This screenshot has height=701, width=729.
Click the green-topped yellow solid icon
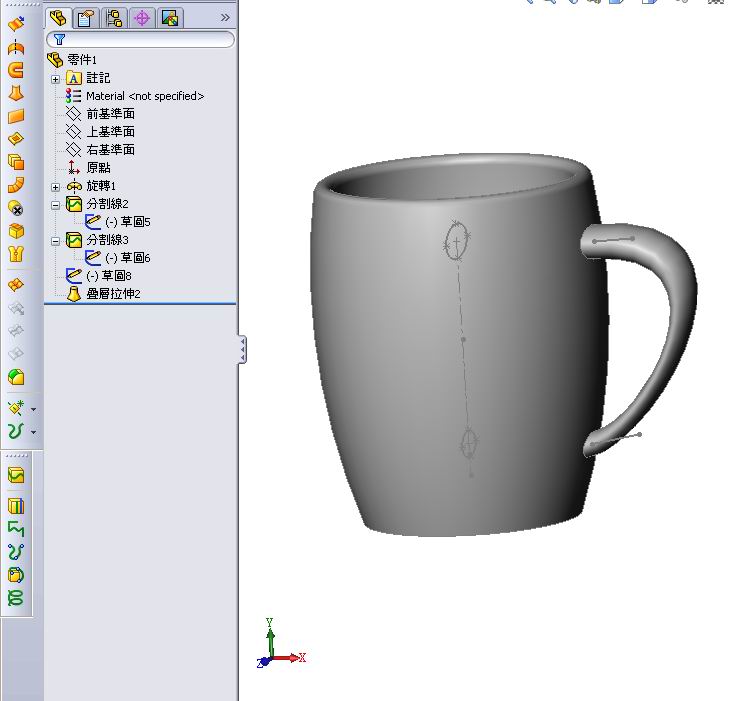click(x=16, y=377)
